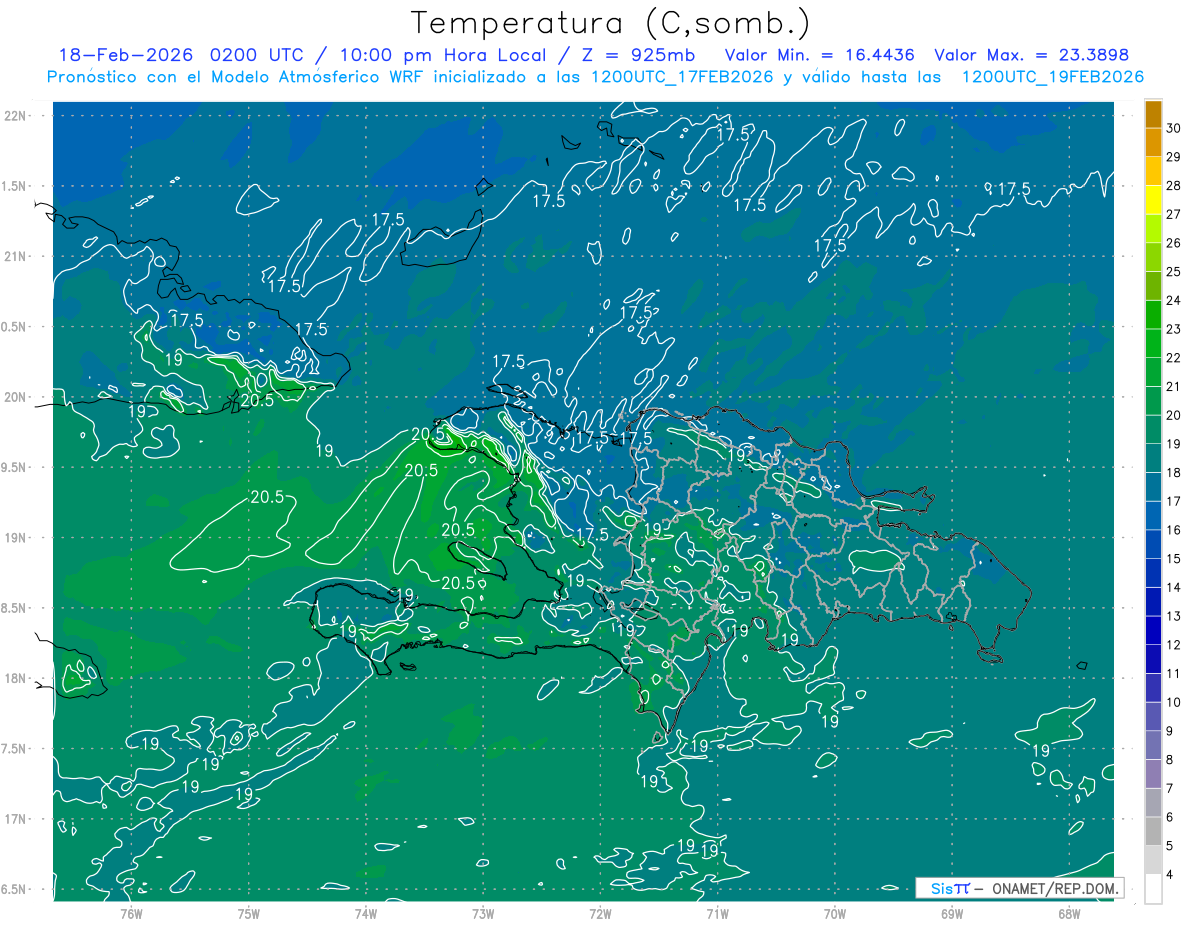1200x927 pixels.
Task: Click the blue legend swatch between 16 and 17
Action: 1153,516
